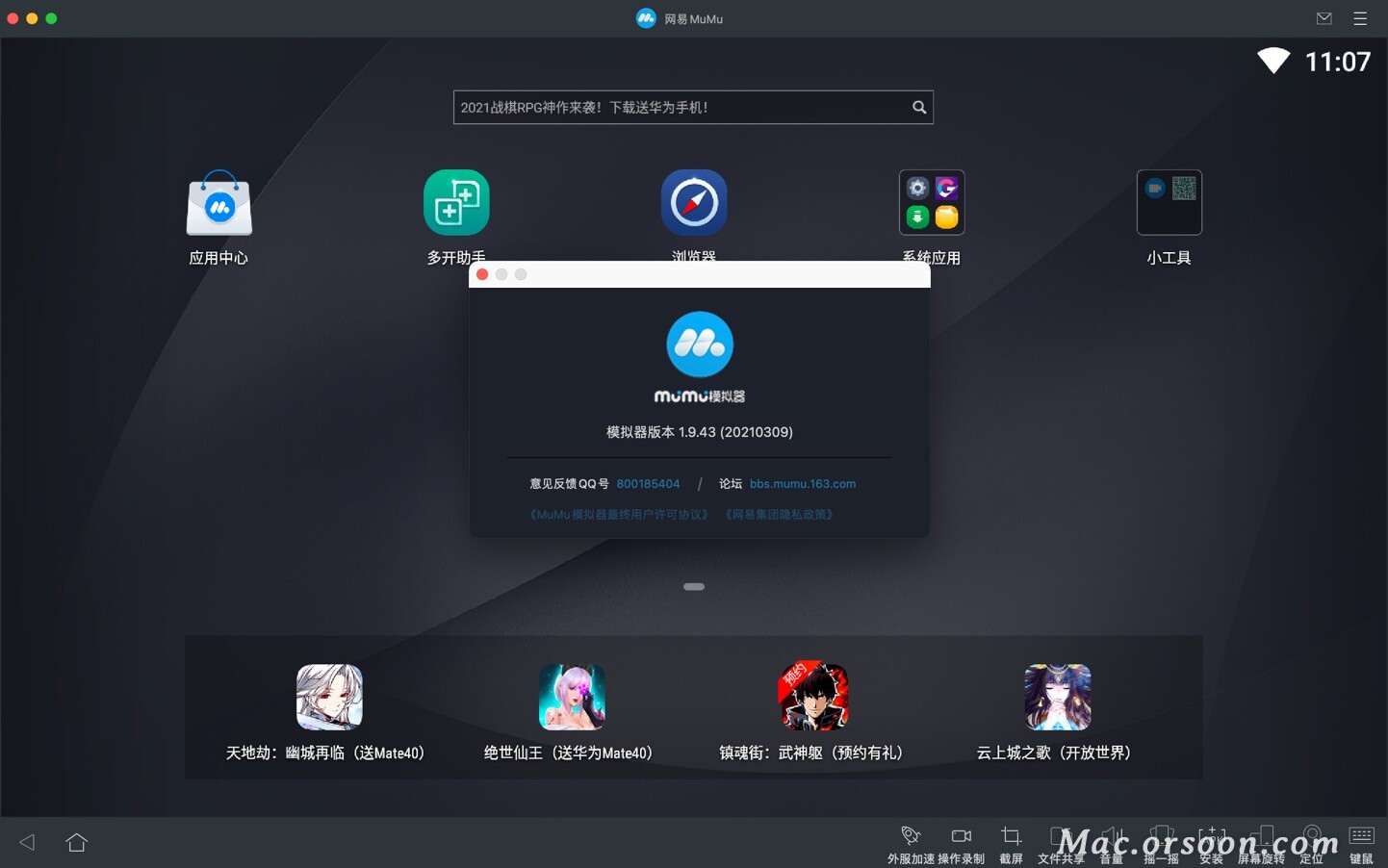Open the 镇魂街：武神躯 game icon
Screen dimensions: 1388x868
click(813, 696)
